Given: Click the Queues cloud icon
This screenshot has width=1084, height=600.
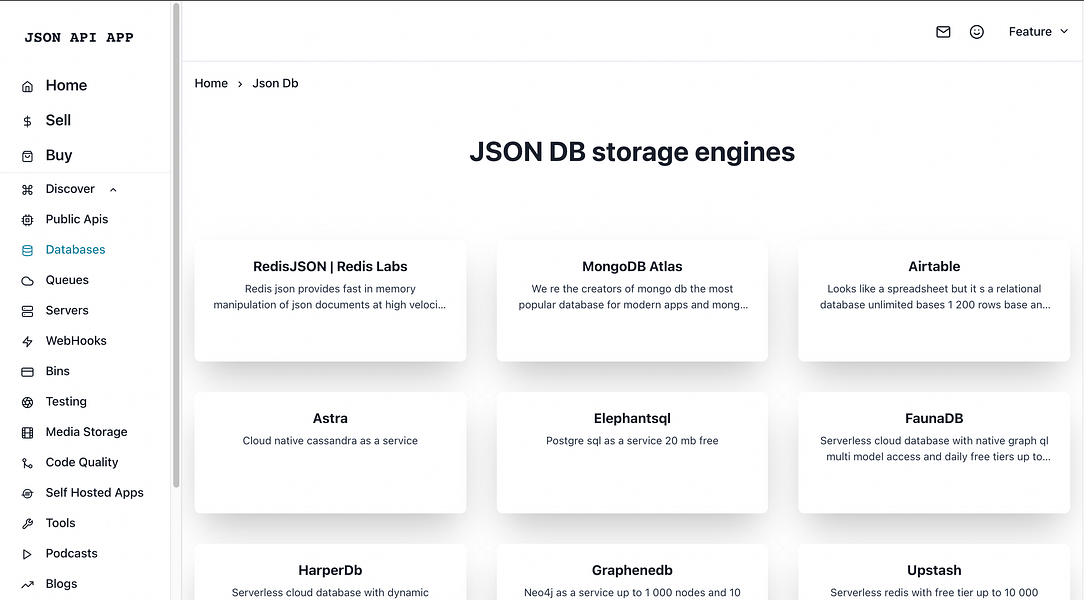Looking at the screenshot, I should [x=28, y=281].
